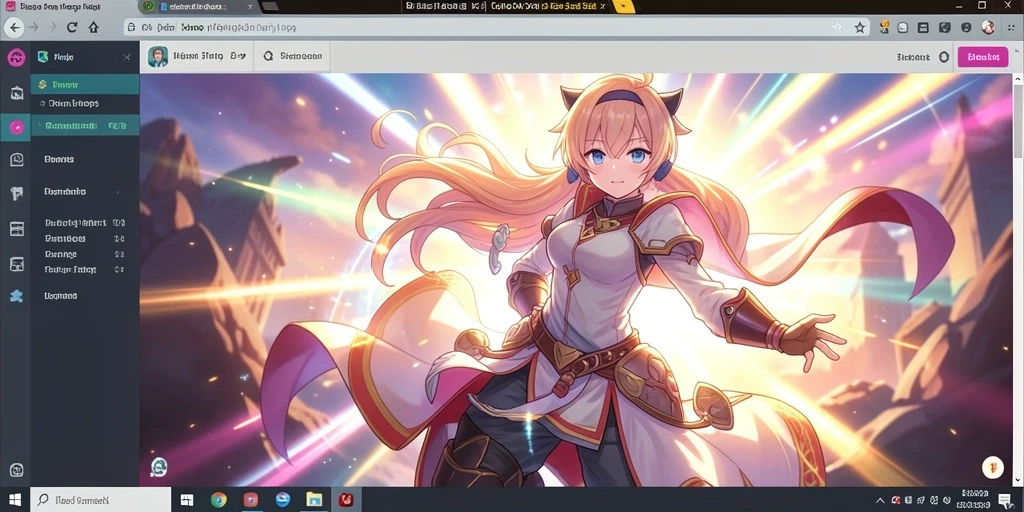Select the highlighted green item with yellow icon
1024x512 pixels.
coord(85,84)
